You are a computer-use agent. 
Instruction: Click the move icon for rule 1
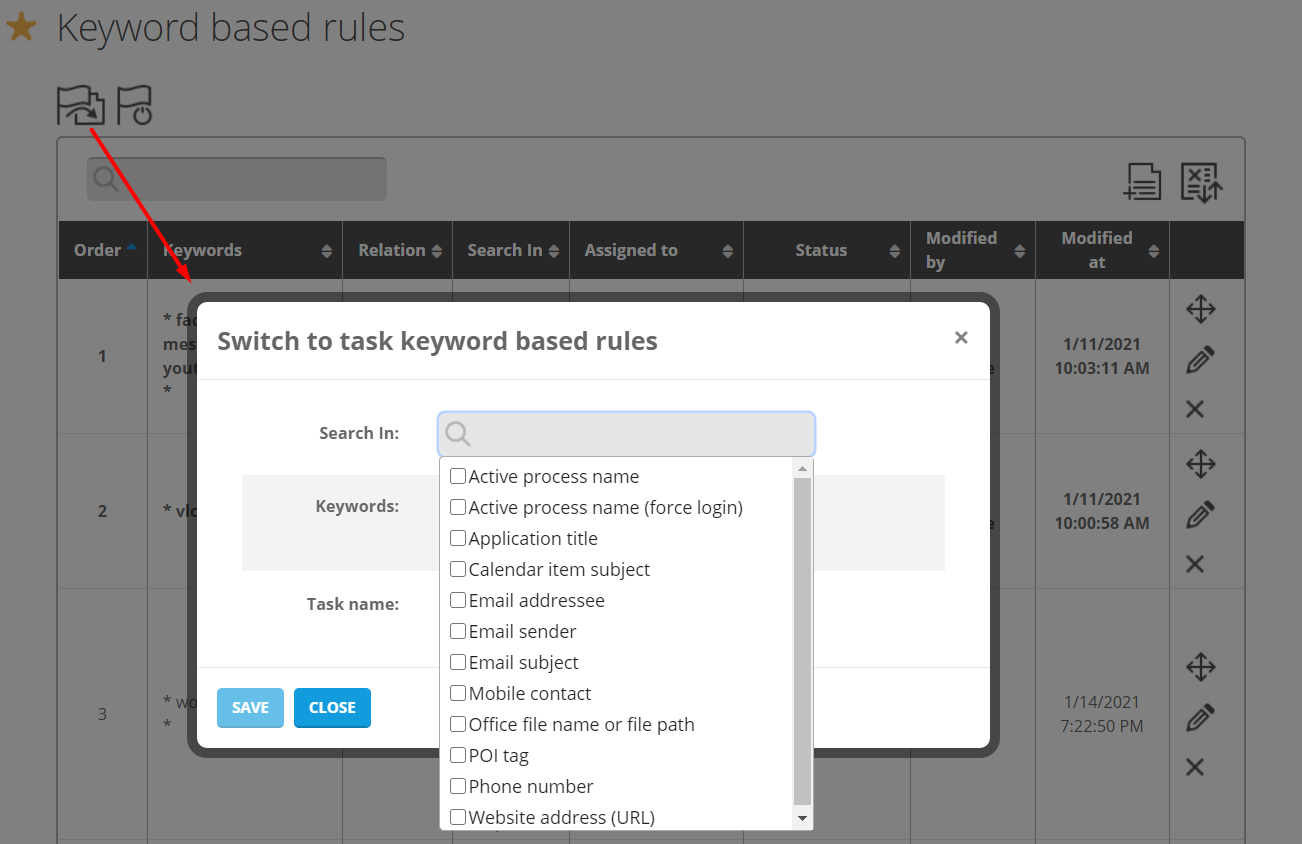pyautogui.click(x=1200, y=309)
